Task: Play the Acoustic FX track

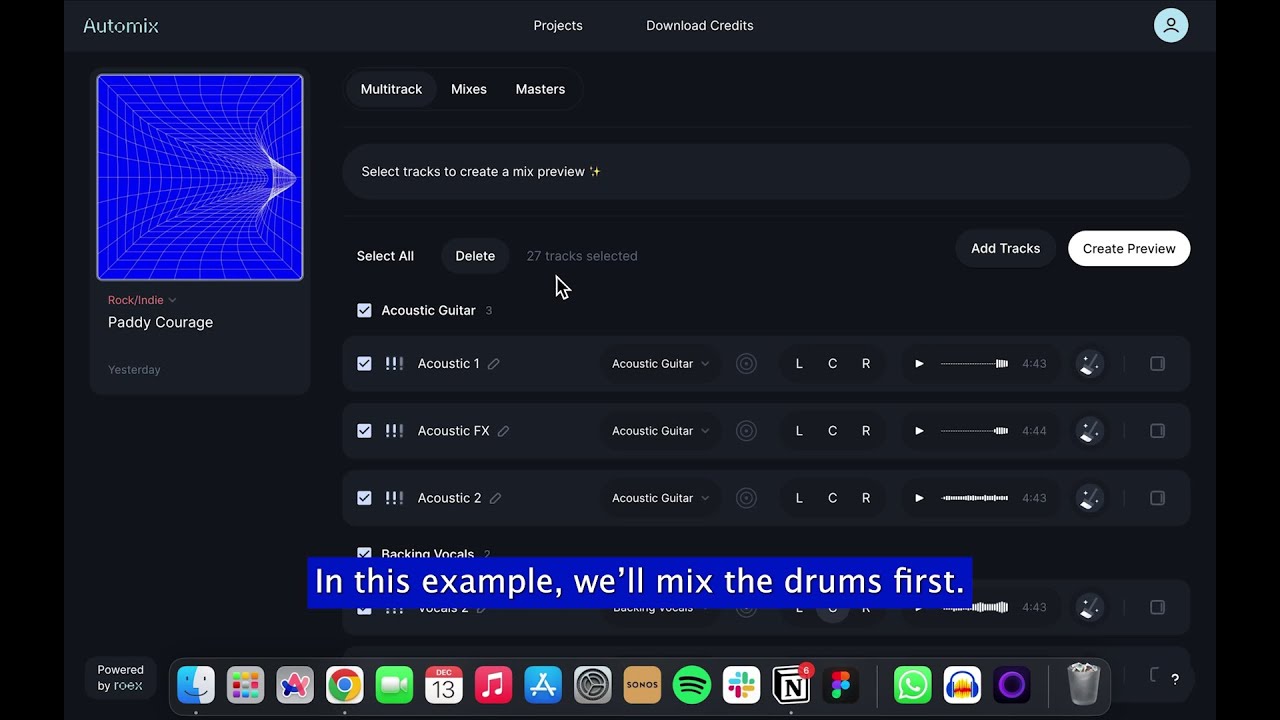Action: click(x=919, y=431)
